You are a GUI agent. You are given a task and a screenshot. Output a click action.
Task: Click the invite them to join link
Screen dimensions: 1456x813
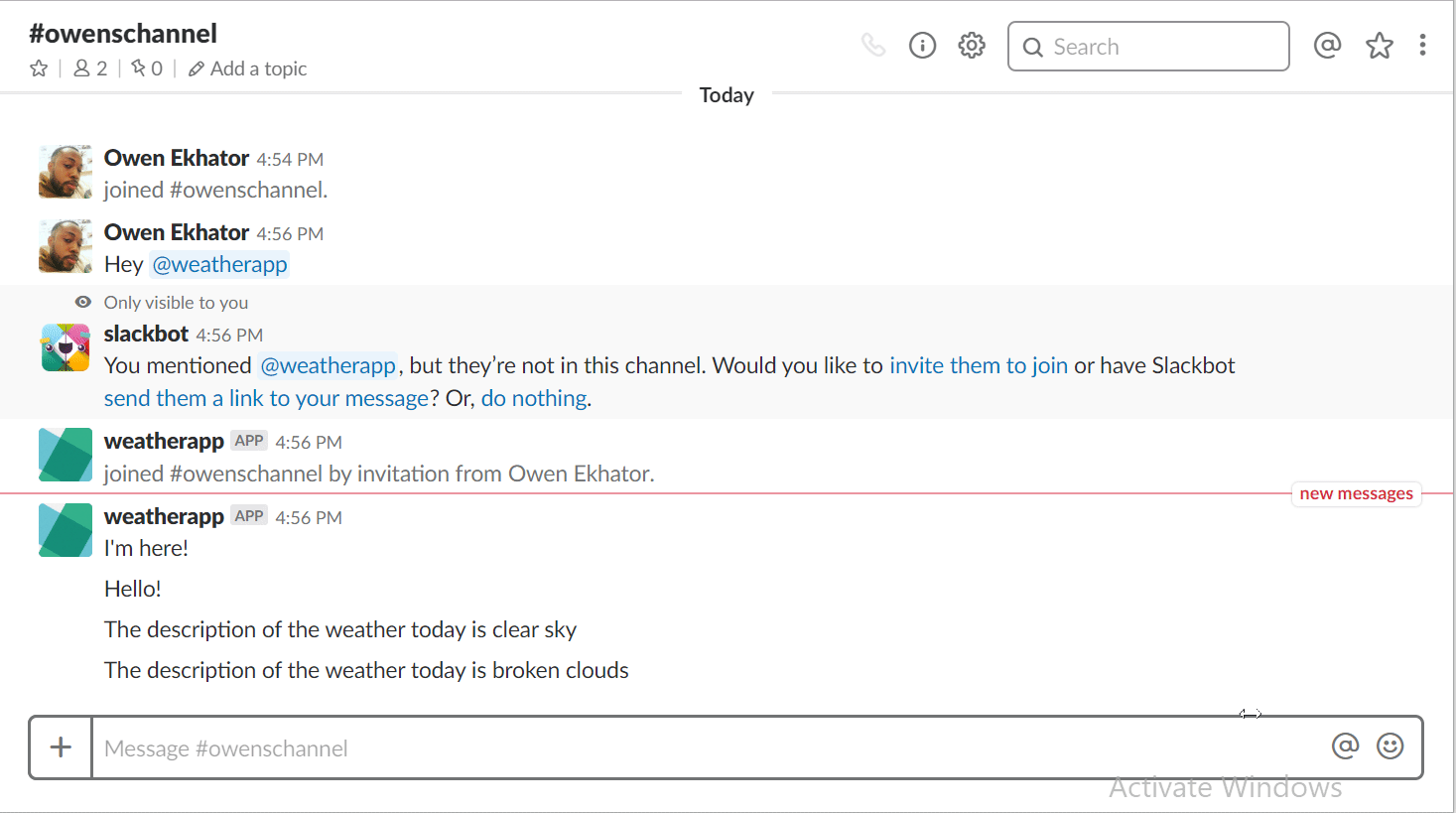tap(979, 365)
